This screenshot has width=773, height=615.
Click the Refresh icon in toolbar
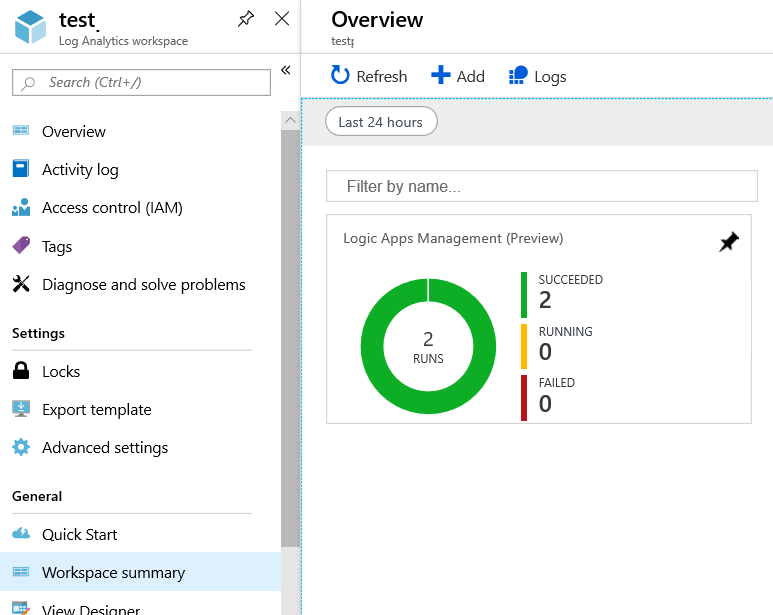pos(341,76)
